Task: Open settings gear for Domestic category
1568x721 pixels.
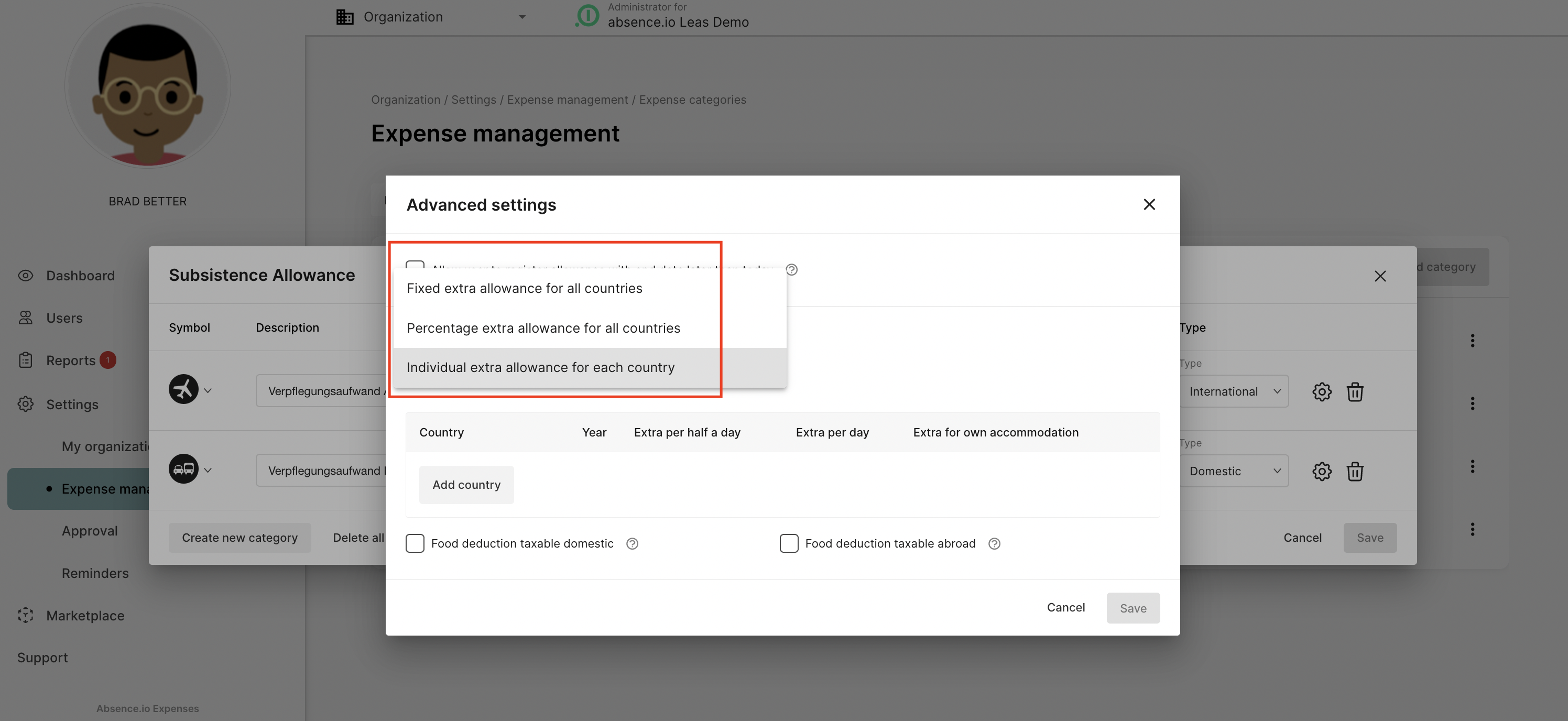Action: coord(1322,471)
